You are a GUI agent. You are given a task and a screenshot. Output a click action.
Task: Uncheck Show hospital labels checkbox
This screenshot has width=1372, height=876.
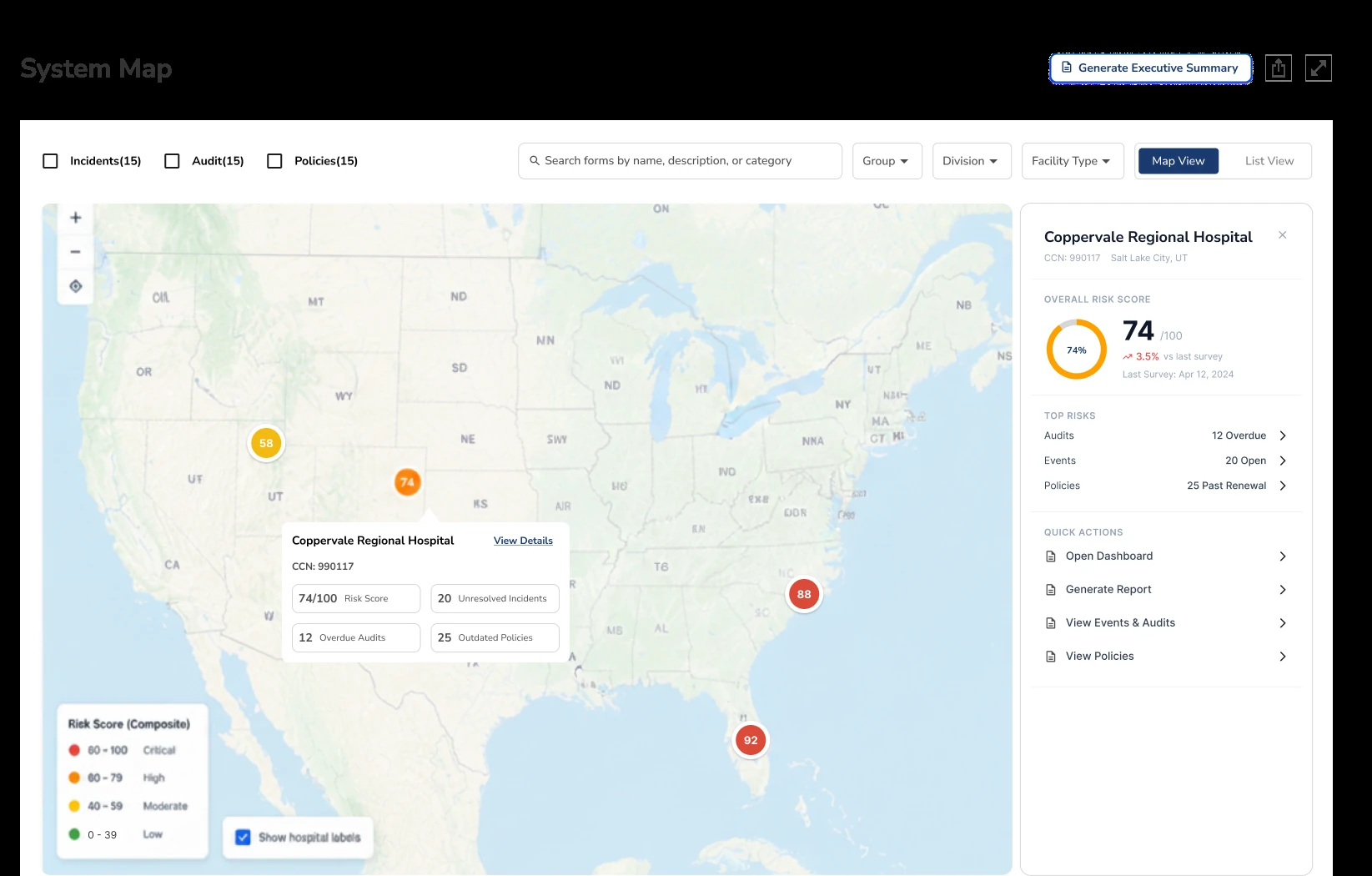point(243,837)
